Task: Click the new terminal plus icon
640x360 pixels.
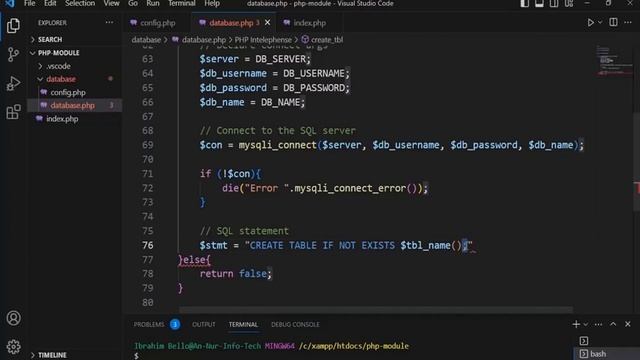Action: (576, 324)
